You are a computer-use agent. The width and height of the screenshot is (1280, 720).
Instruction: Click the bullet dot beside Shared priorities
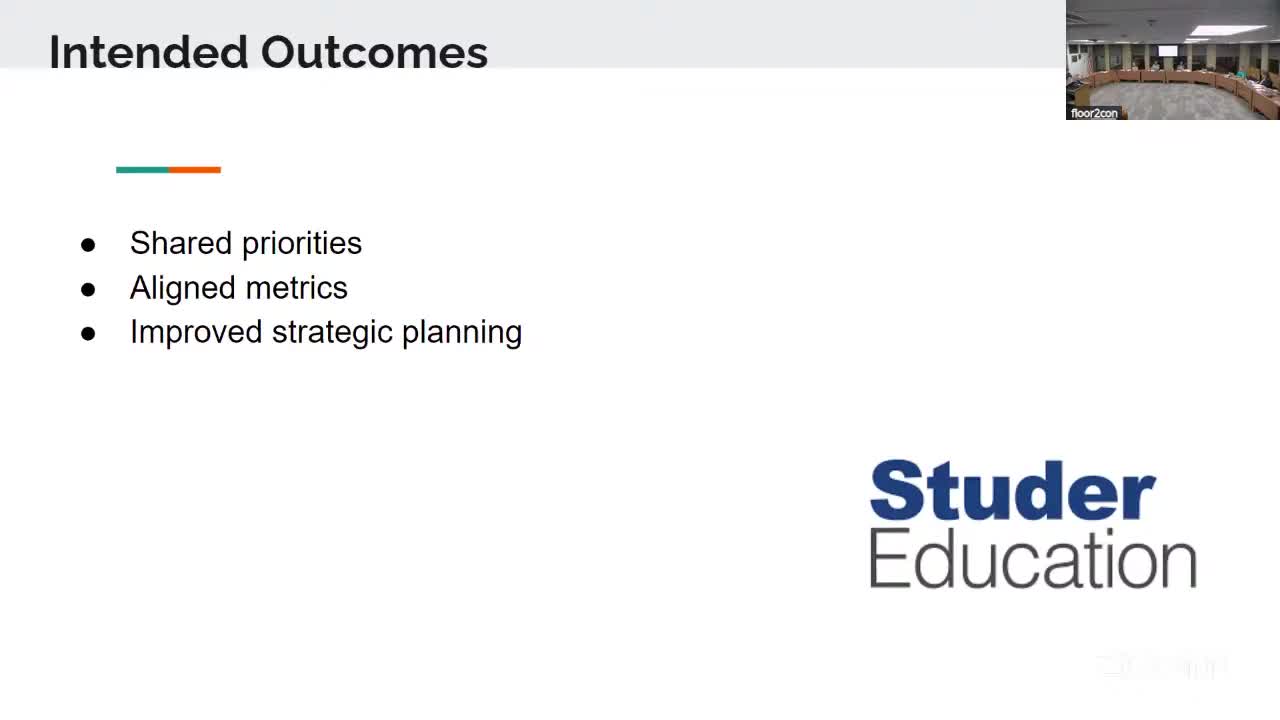(x=88, y=245)
